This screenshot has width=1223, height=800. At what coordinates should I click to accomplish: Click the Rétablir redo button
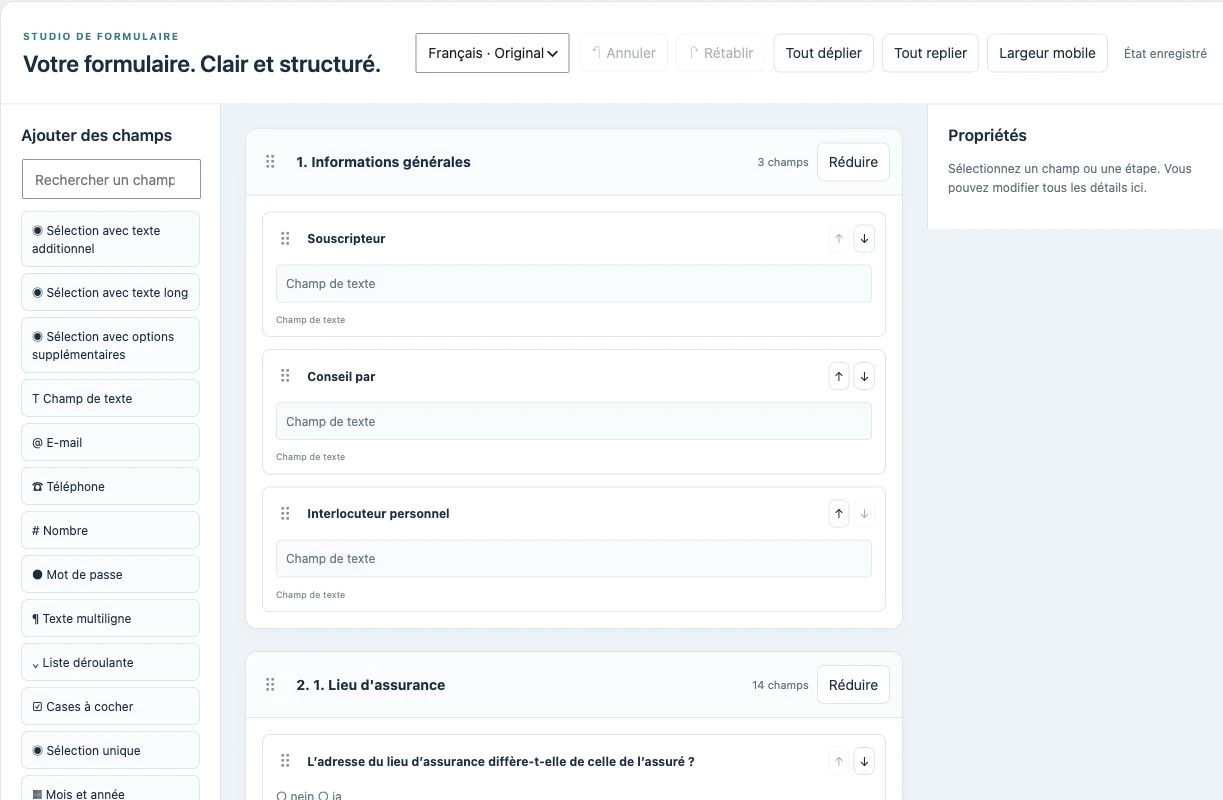coord(721,53)
